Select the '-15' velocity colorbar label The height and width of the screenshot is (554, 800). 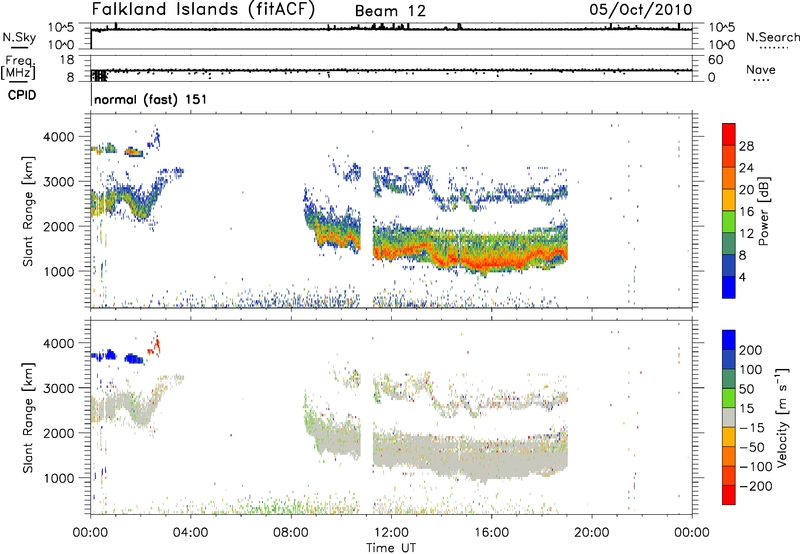751,427
